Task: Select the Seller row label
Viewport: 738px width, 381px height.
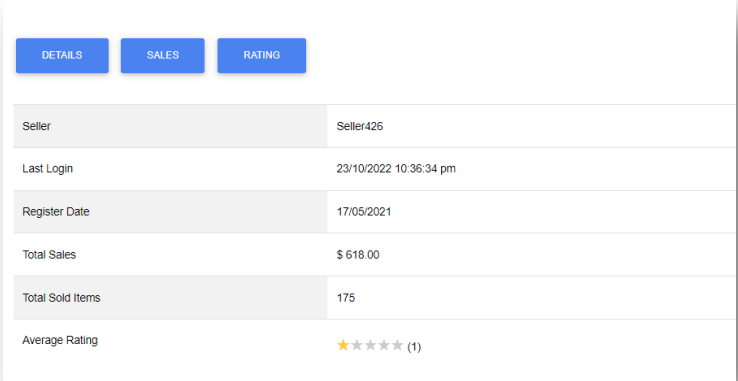Action: tap(37, 126)
